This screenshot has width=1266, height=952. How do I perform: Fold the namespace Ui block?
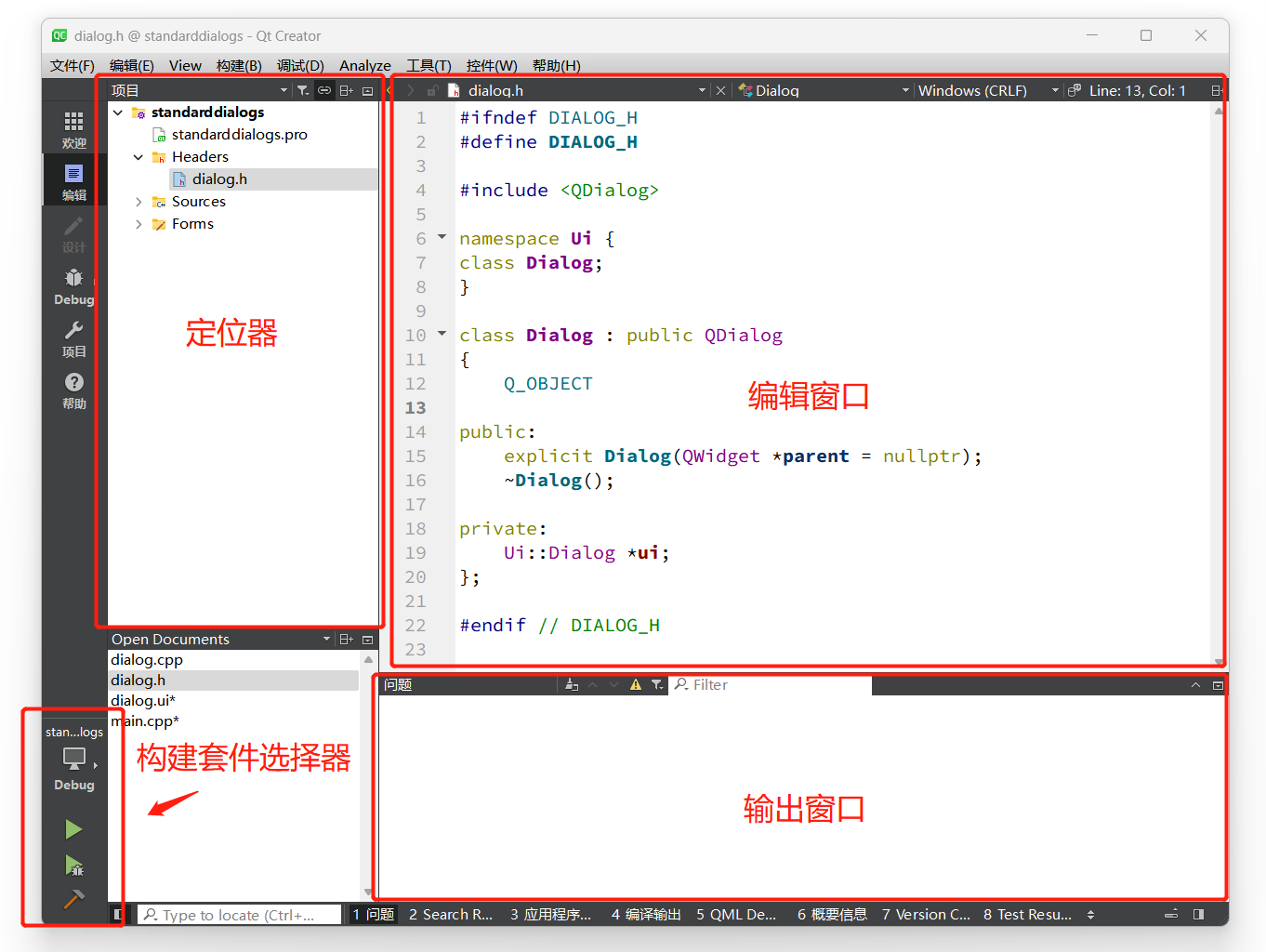[442, 238]
